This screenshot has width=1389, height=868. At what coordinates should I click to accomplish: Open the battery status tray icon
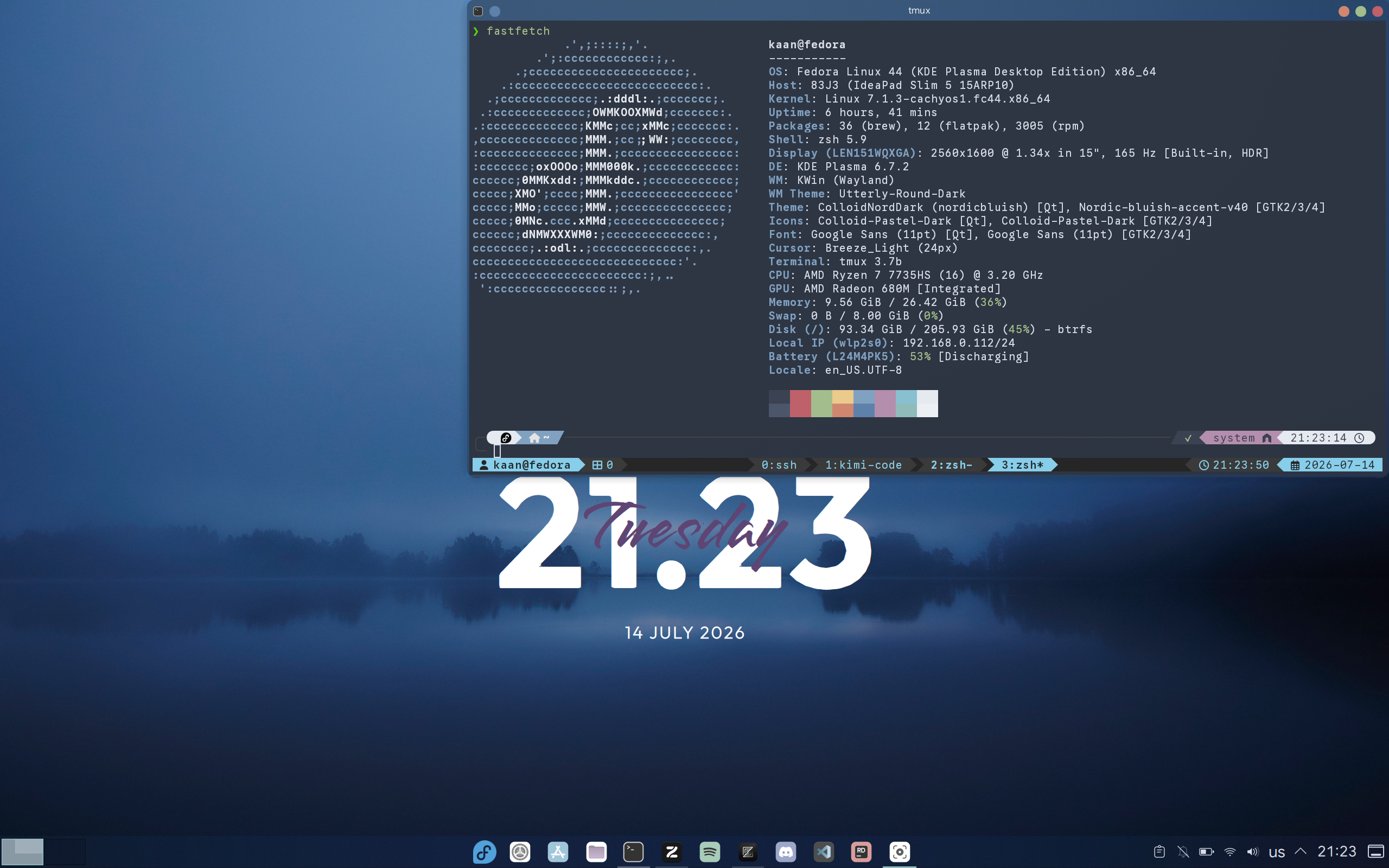click(x=1207, y=851)
